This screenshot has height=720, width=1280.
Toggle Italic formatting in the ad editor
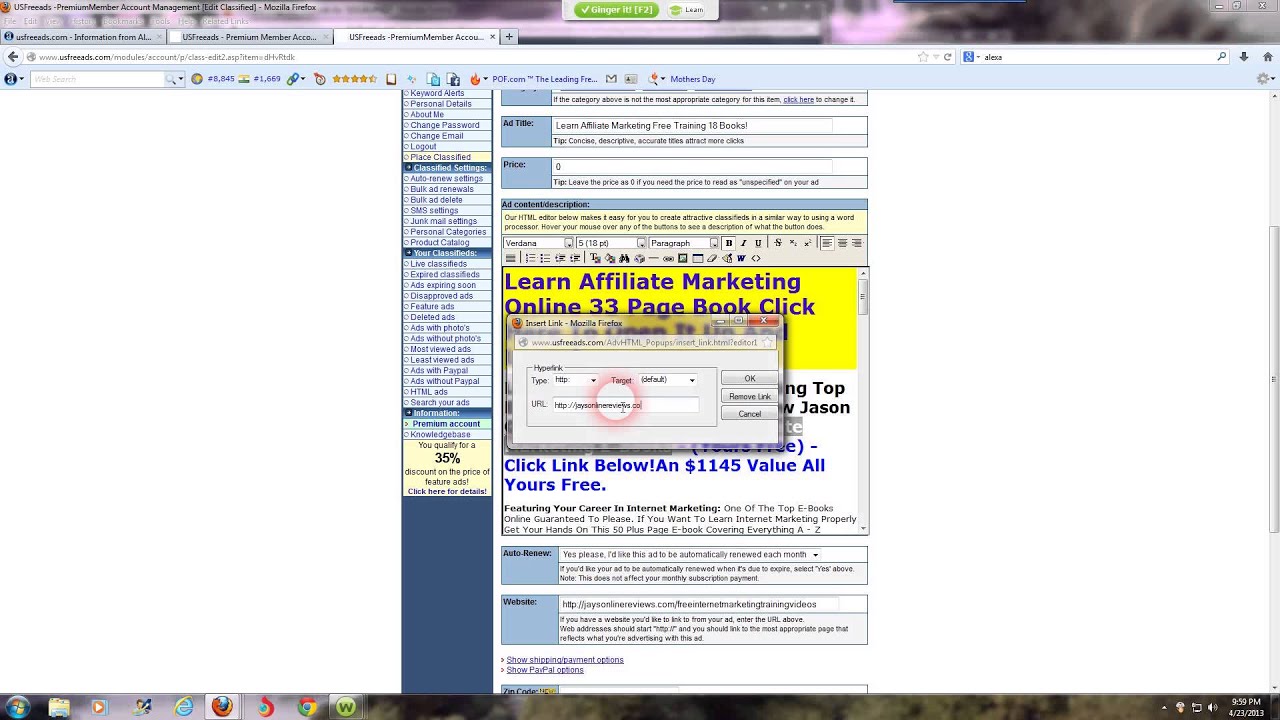point(743,243)
